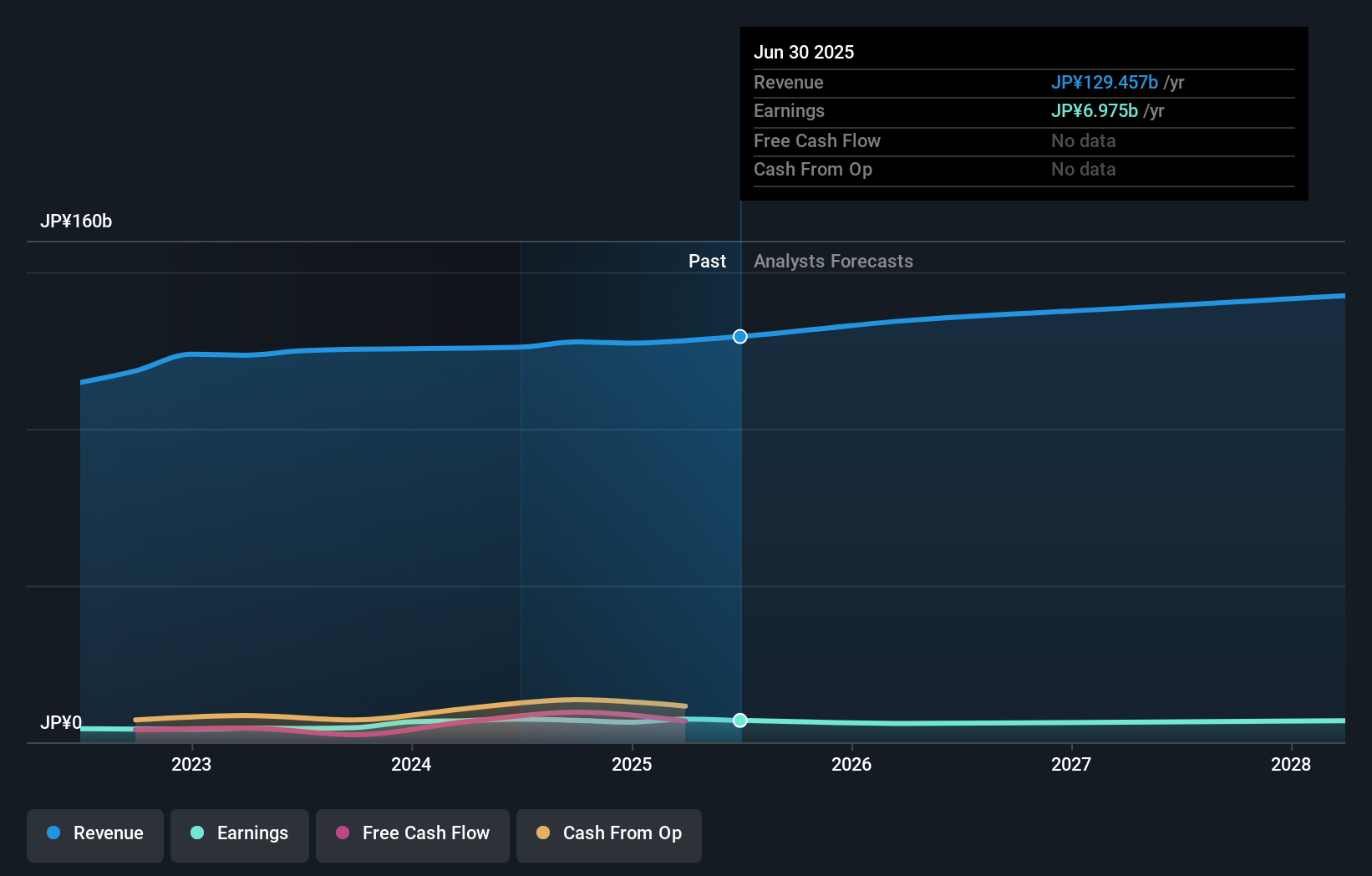Toggle the Earnings legend series
Screen dimensions: 1372x876
coord(240,835)
